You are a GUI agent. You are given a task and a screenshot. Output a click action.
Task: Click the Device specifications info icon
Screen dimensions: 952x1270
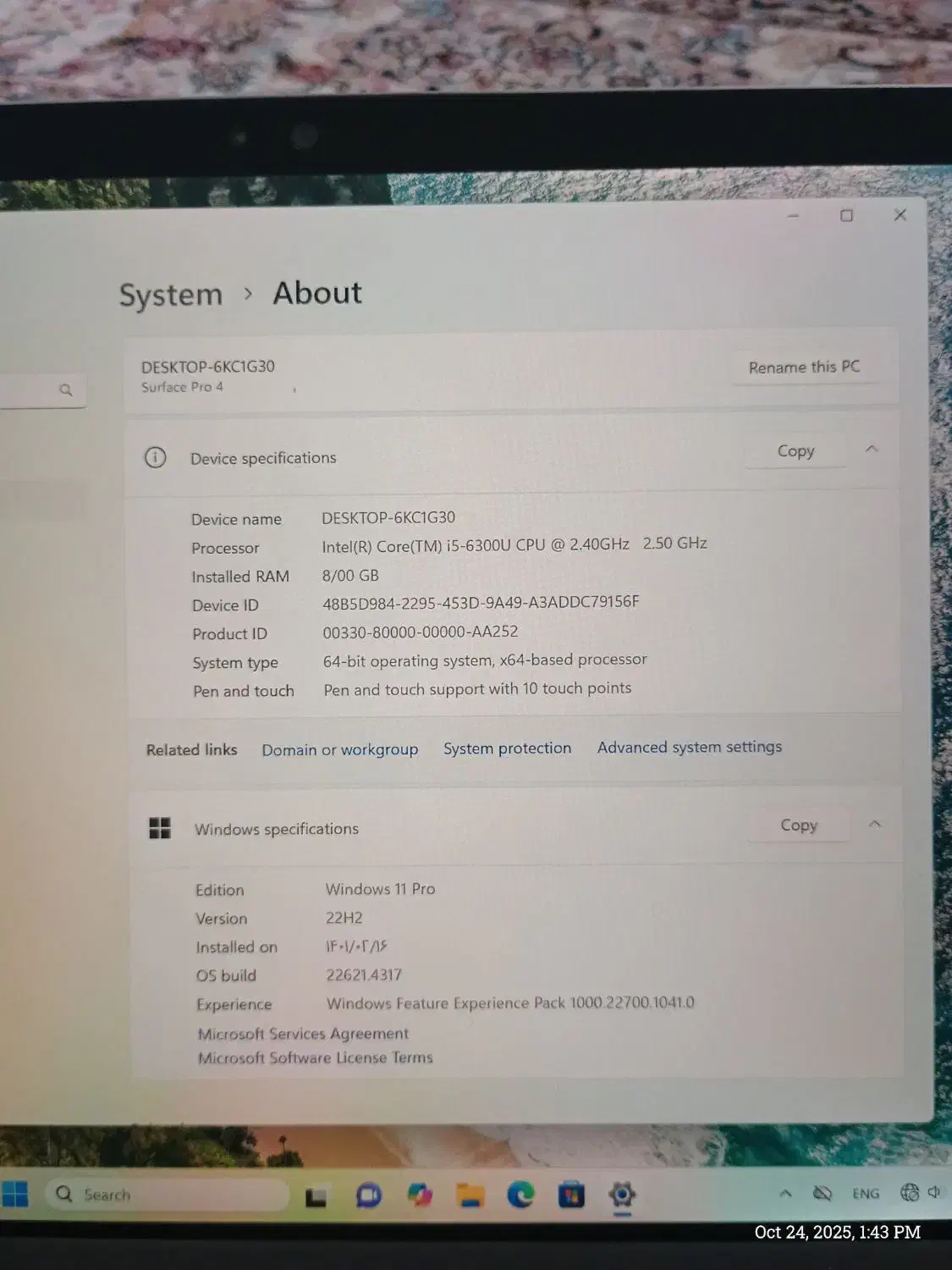tap(156, 458)
